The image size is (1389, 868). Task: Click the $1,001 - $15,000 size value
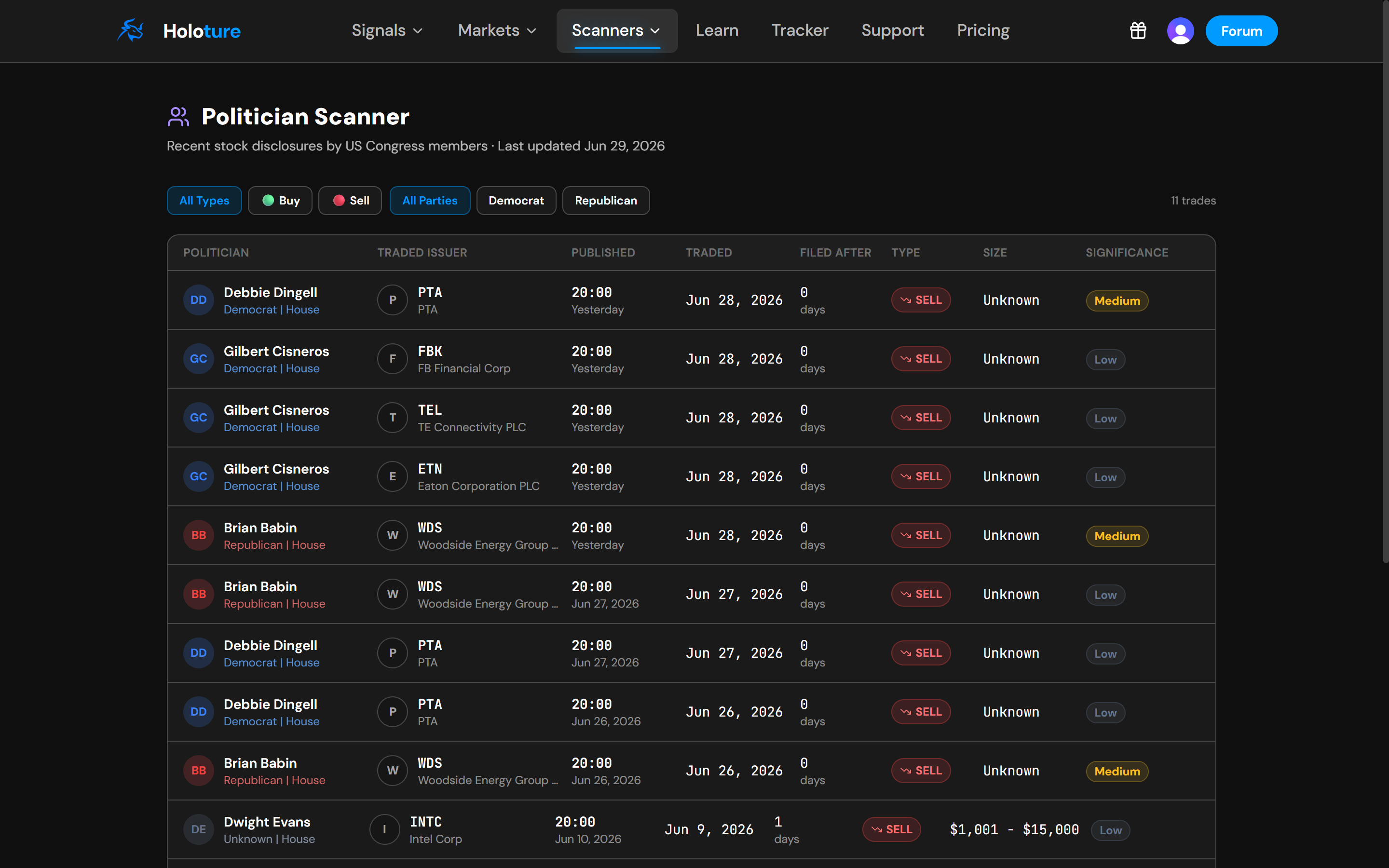[x=1014, y=829]
